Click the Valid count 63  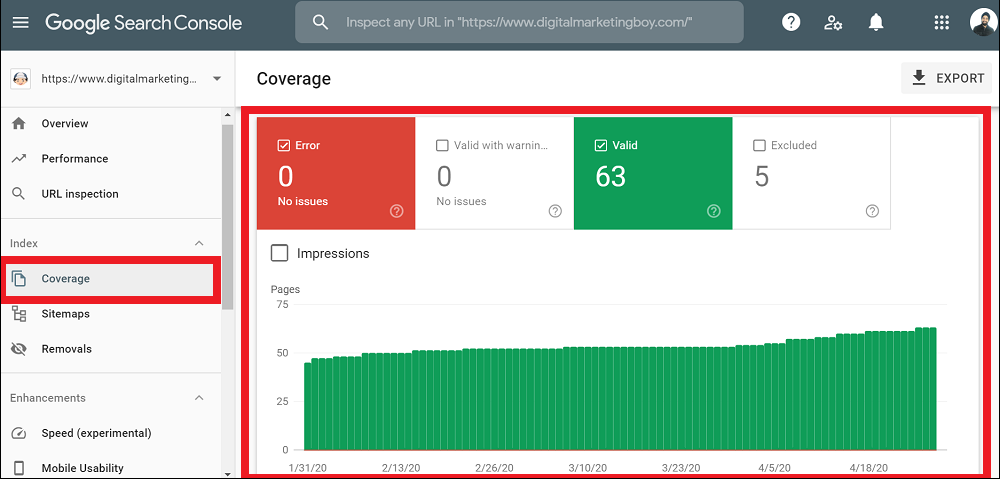coord(610,176)
